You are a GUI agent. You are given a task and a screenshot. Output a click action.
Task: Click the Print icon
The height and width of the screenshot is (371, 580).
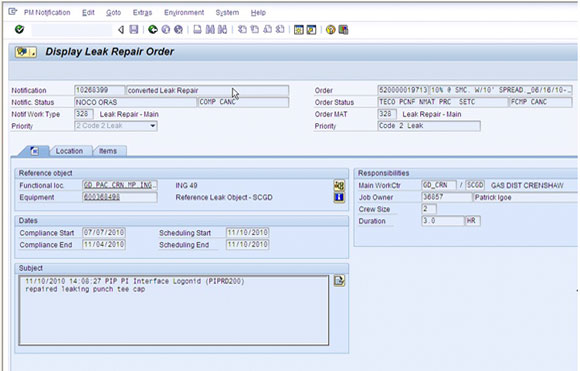(198, 30)
